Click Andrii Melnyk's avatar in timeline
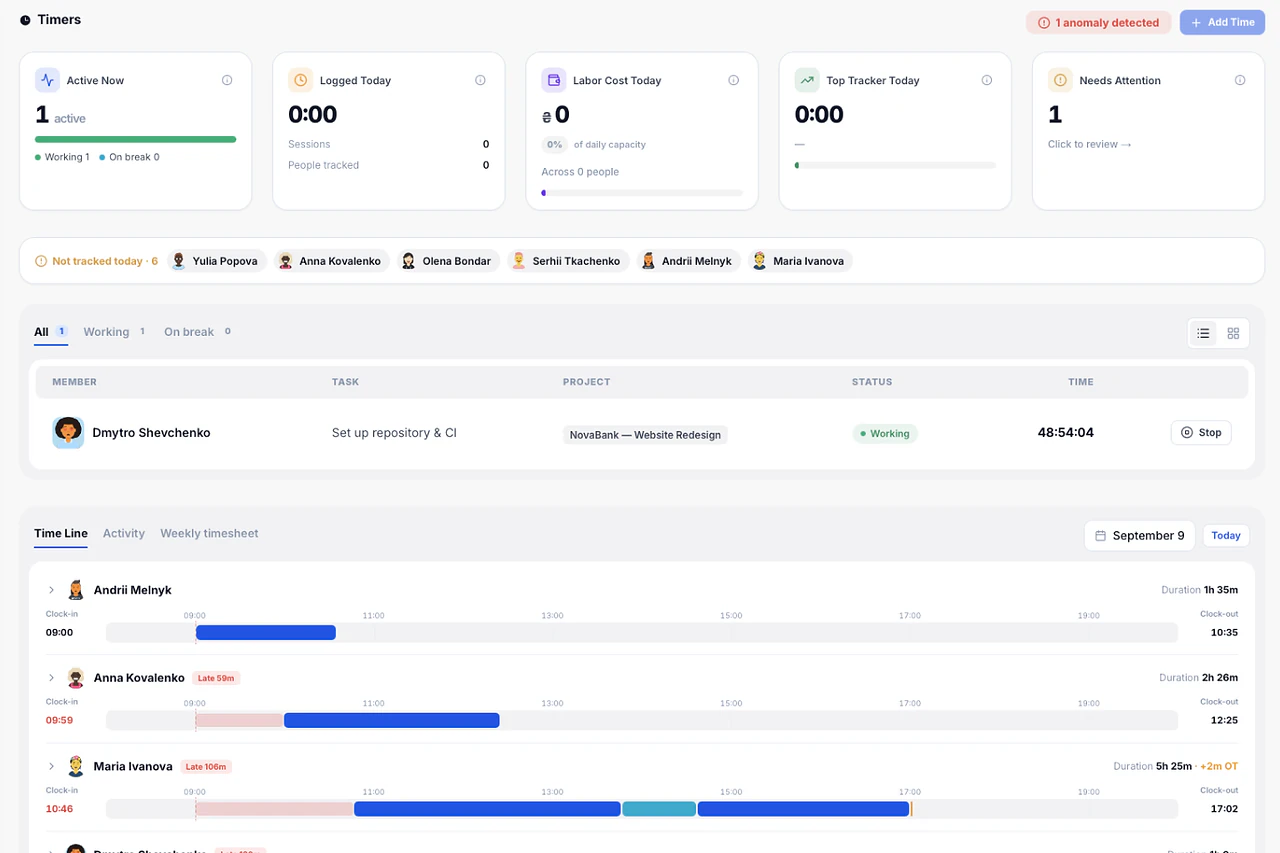This screenshot has height=853, width=1280. [76, 590]
